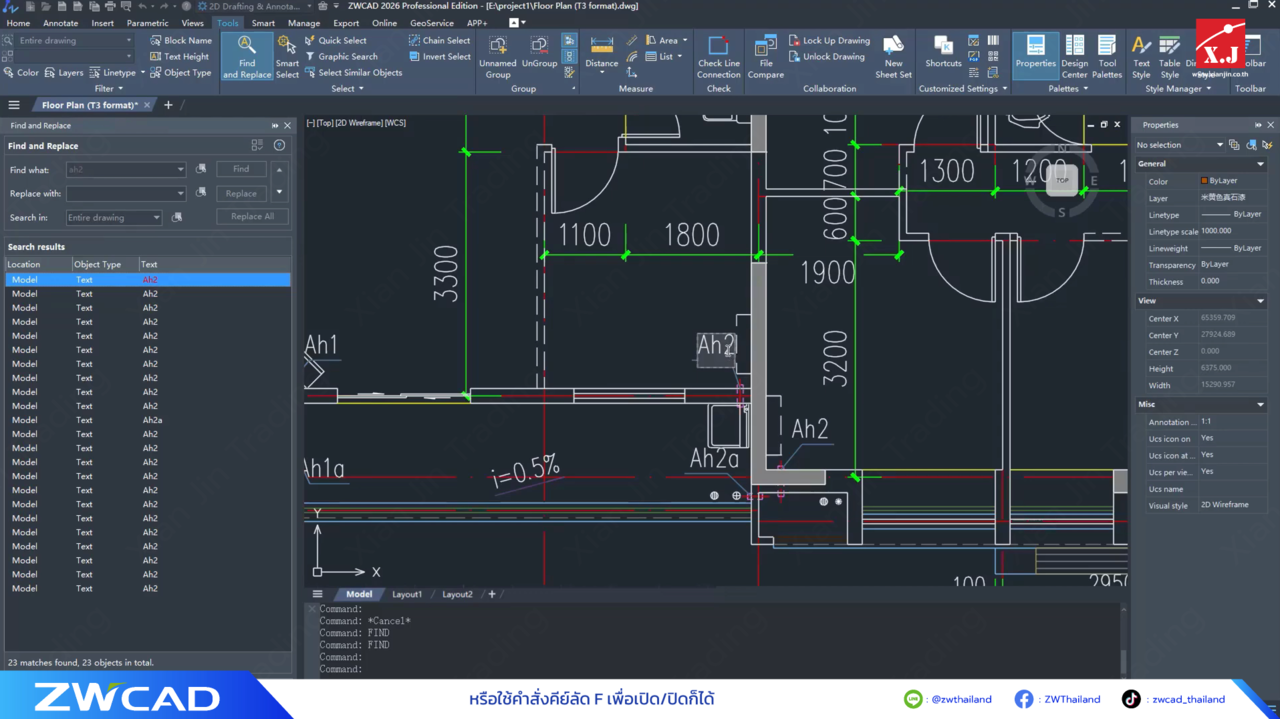Switch to the Annotate ribbon tab

pos(60,23)
